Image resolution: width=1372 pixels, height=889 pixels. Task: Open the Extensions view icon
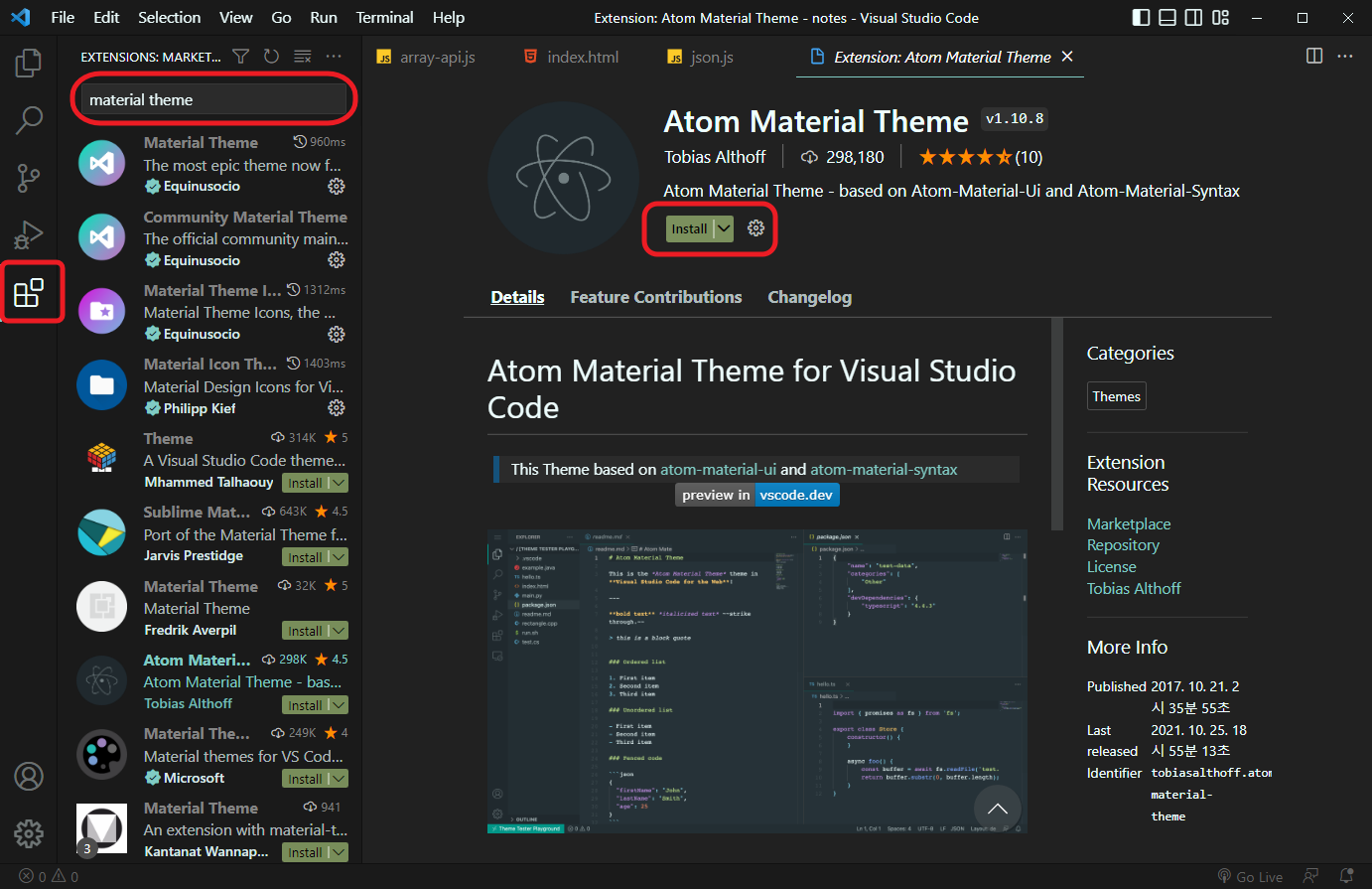pyautogui.click(x=29, y=293)
